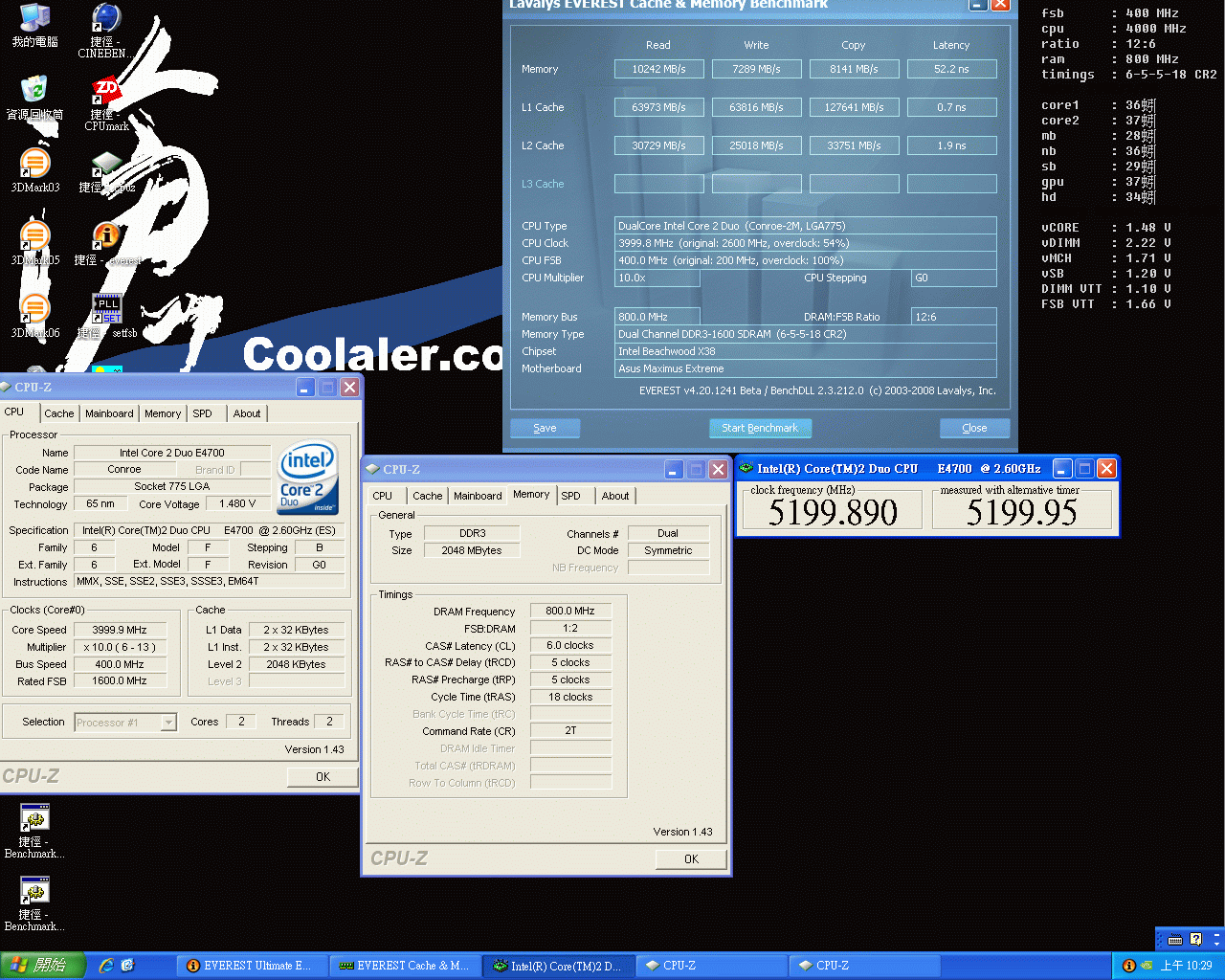The width and height of the screenshot is (1225, 980).
Task: Click the Memory Latency field 52.2 ns
Action: (x=951, y=69)
